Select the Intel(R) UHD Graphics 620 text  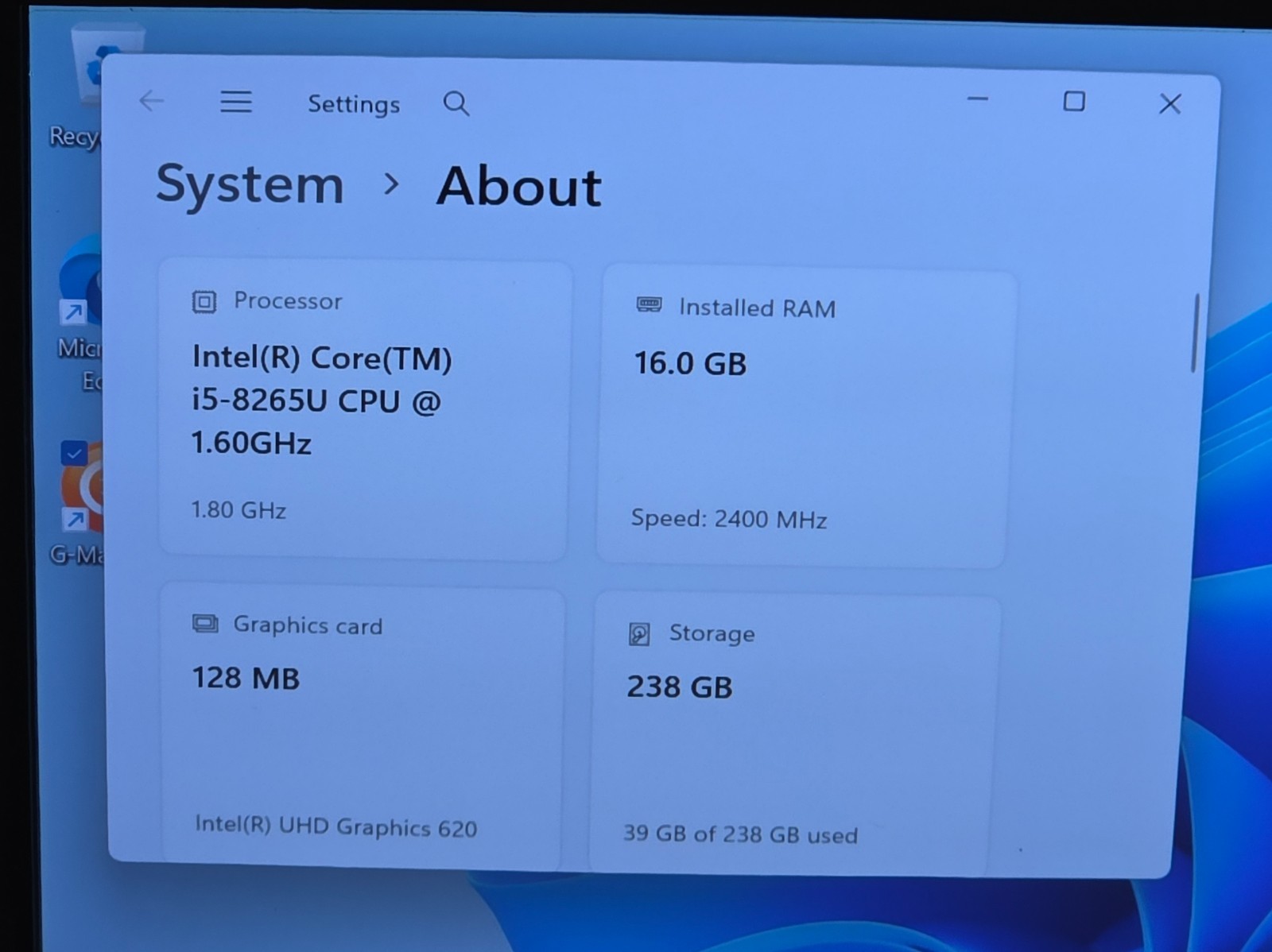(335, 826)
